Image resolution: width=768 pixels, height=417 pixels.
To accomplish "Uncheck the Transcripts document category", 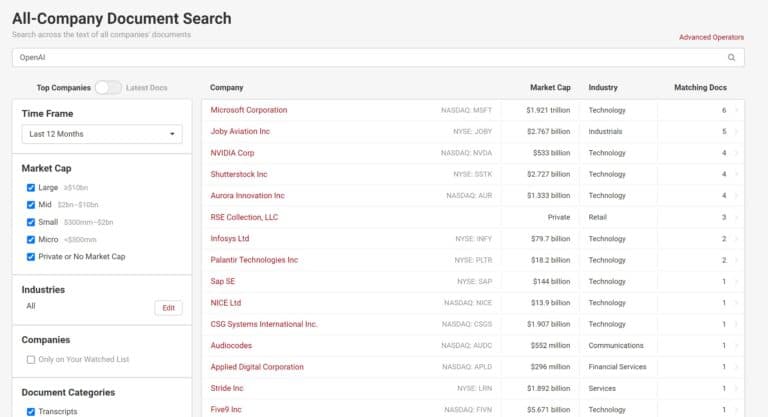I will click(x=31, y=412).
